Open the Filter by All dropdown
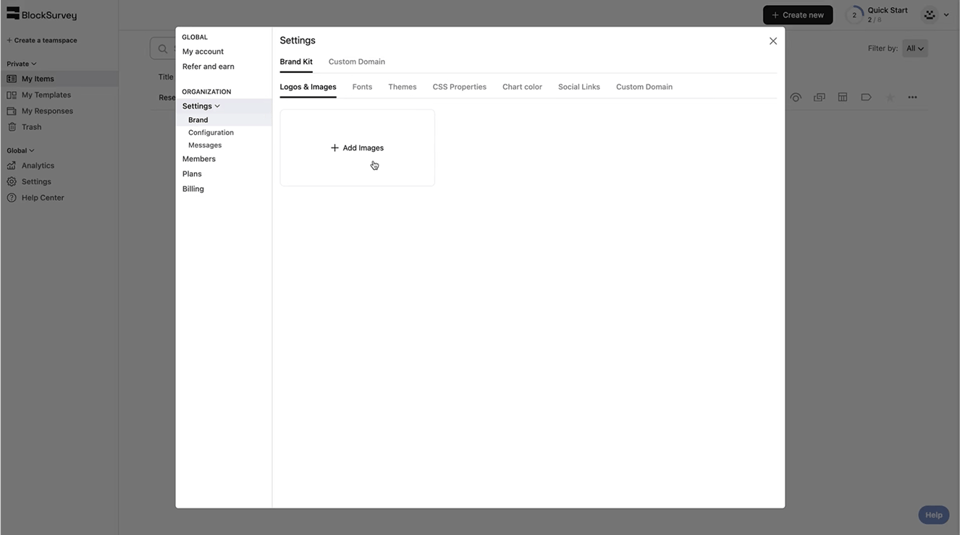 (x=915, y=48)
